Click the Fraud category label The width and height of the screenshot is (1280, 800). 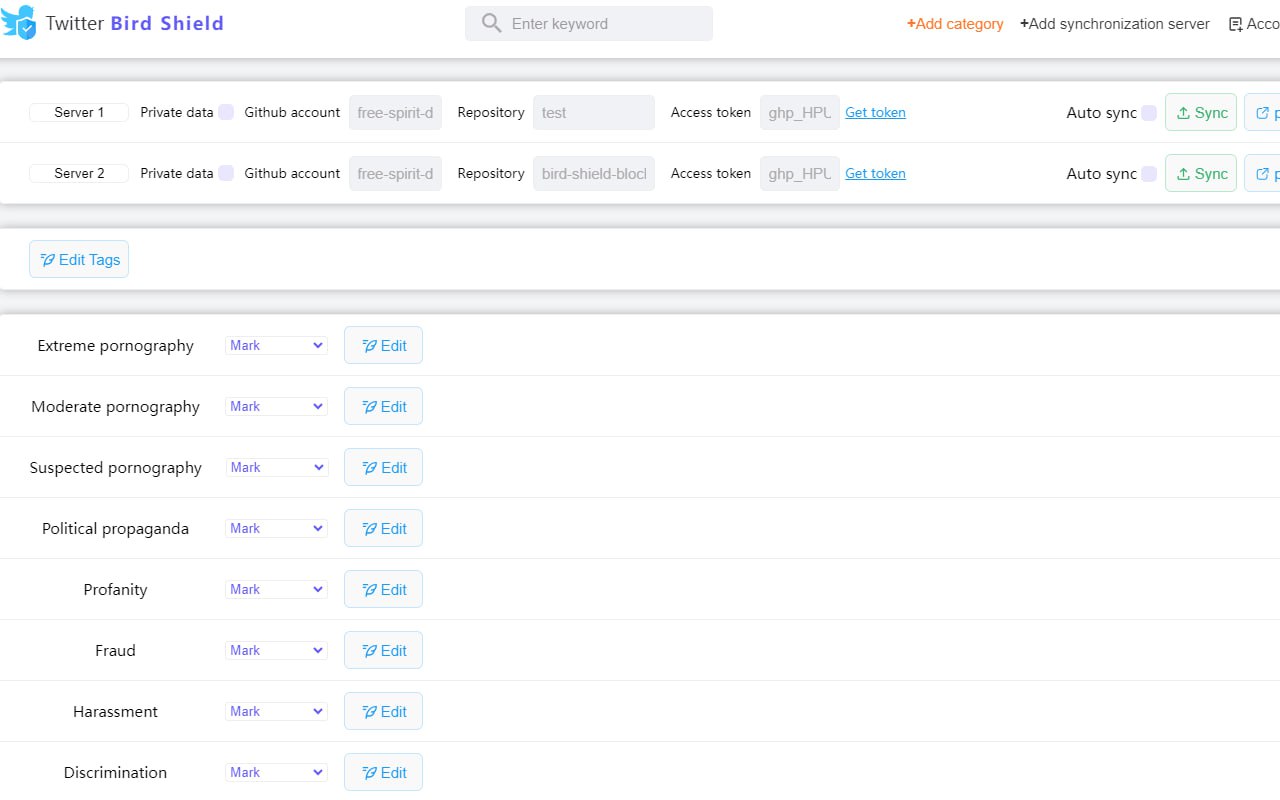click(x=115, y=651)
